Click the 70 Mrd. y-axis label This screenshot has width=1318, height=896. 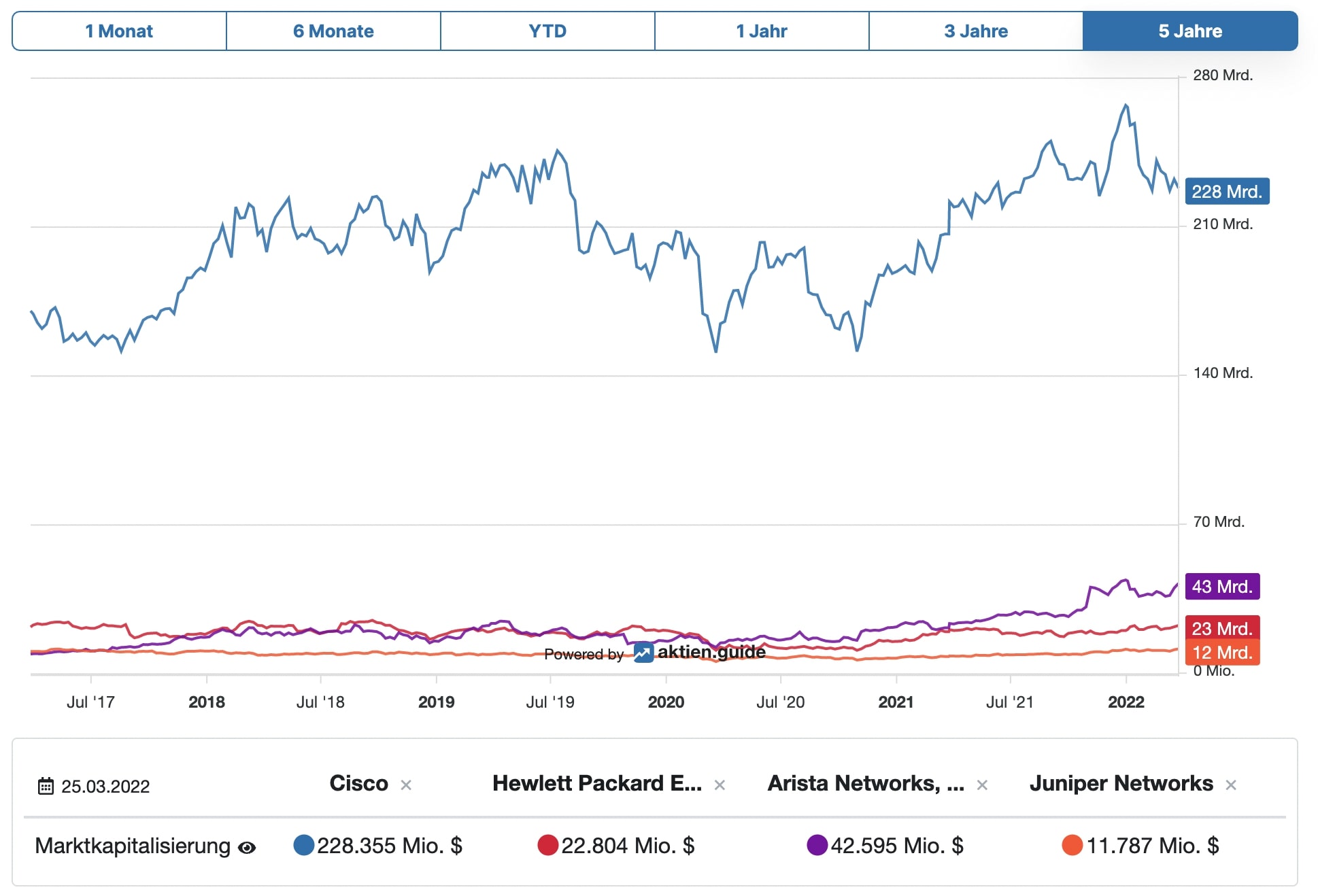(1219, 522)
